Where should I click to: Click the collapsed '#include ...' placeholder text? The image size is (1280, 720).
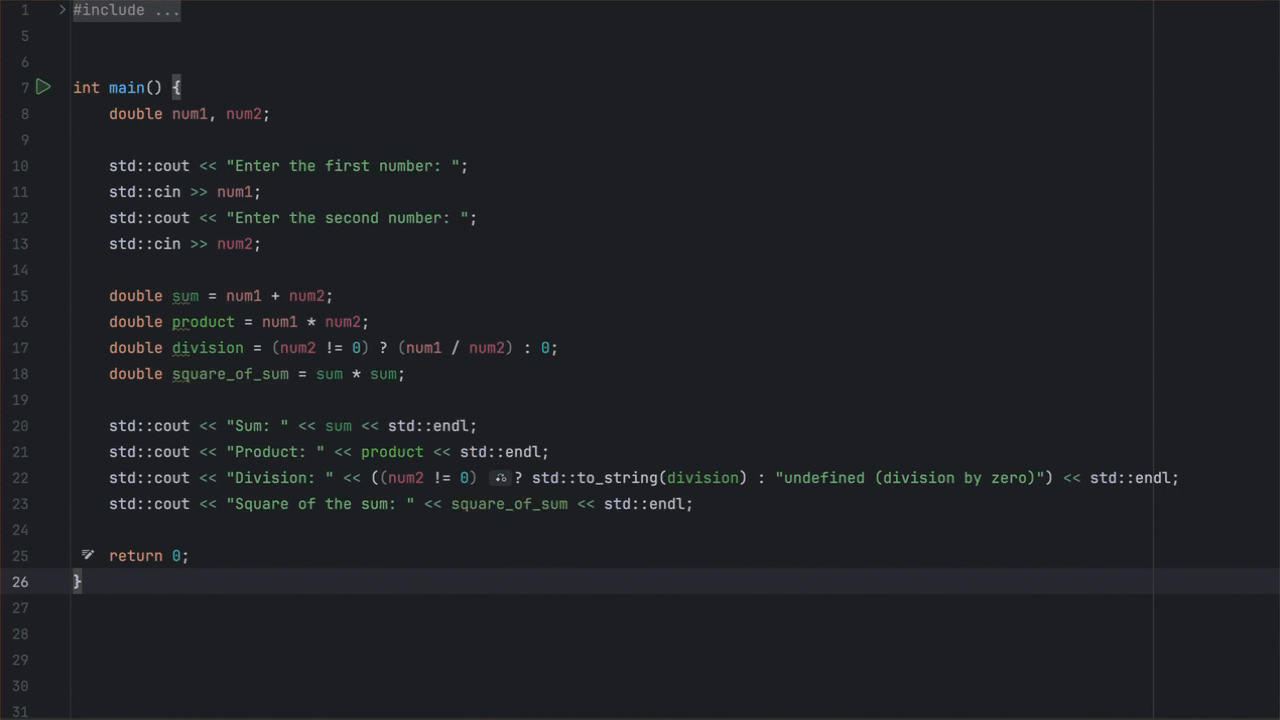click(126, 10)
